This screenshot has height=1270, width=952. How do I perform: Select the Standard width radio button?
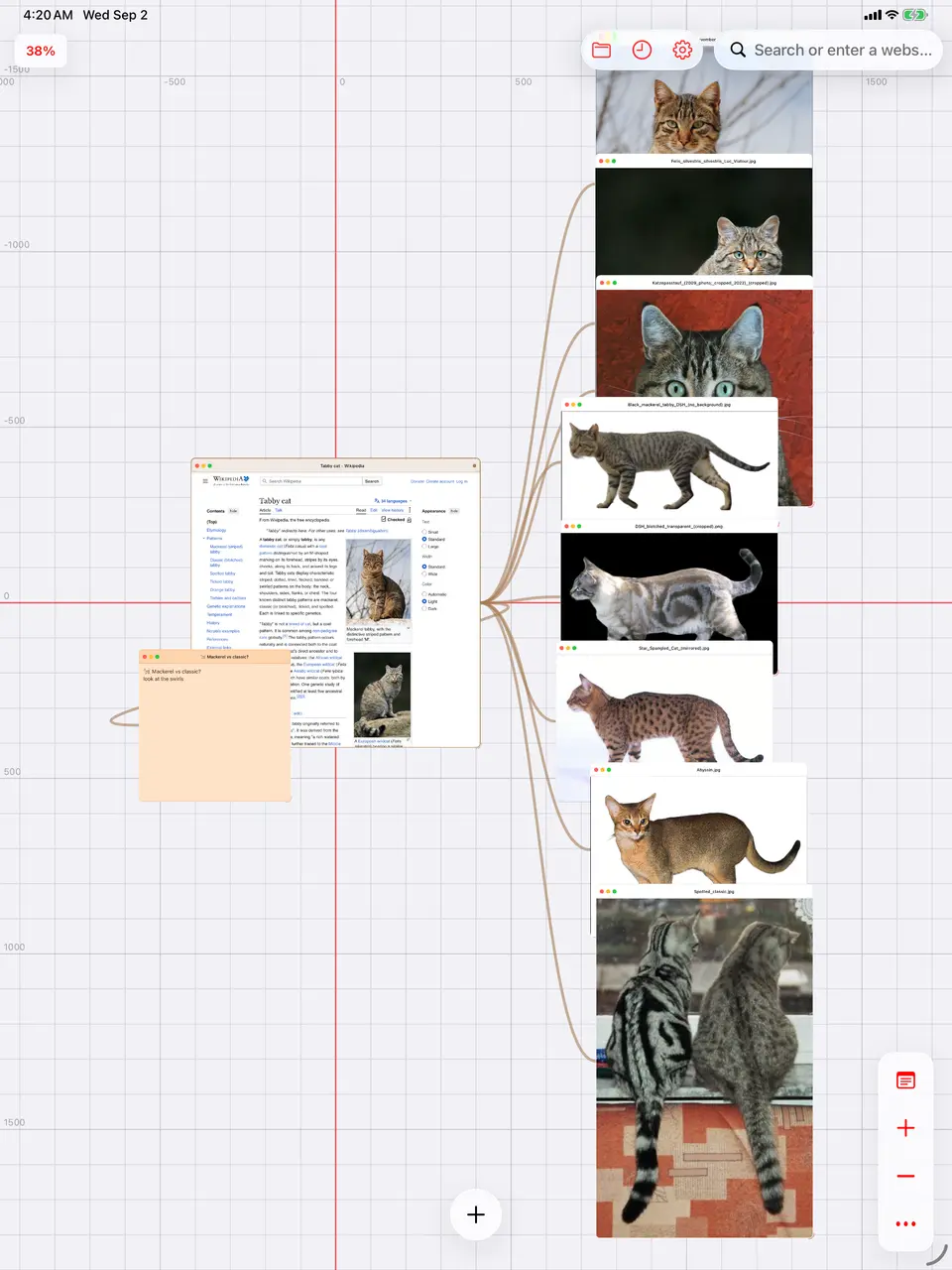424,567
